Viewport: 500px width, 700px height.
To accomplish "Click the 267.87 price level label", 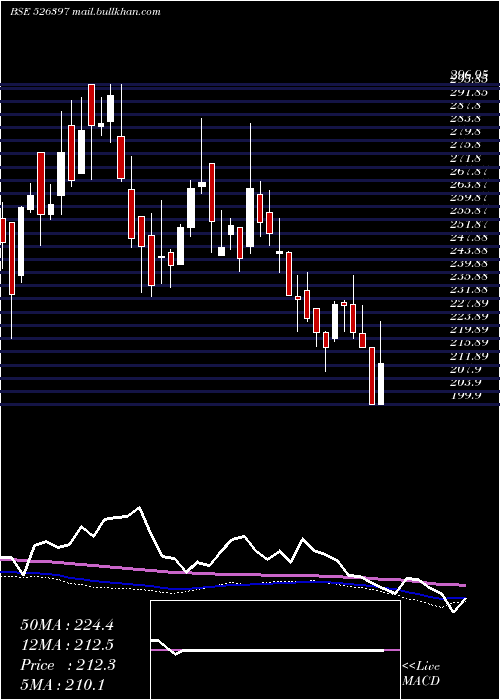I will pos(468,171).
